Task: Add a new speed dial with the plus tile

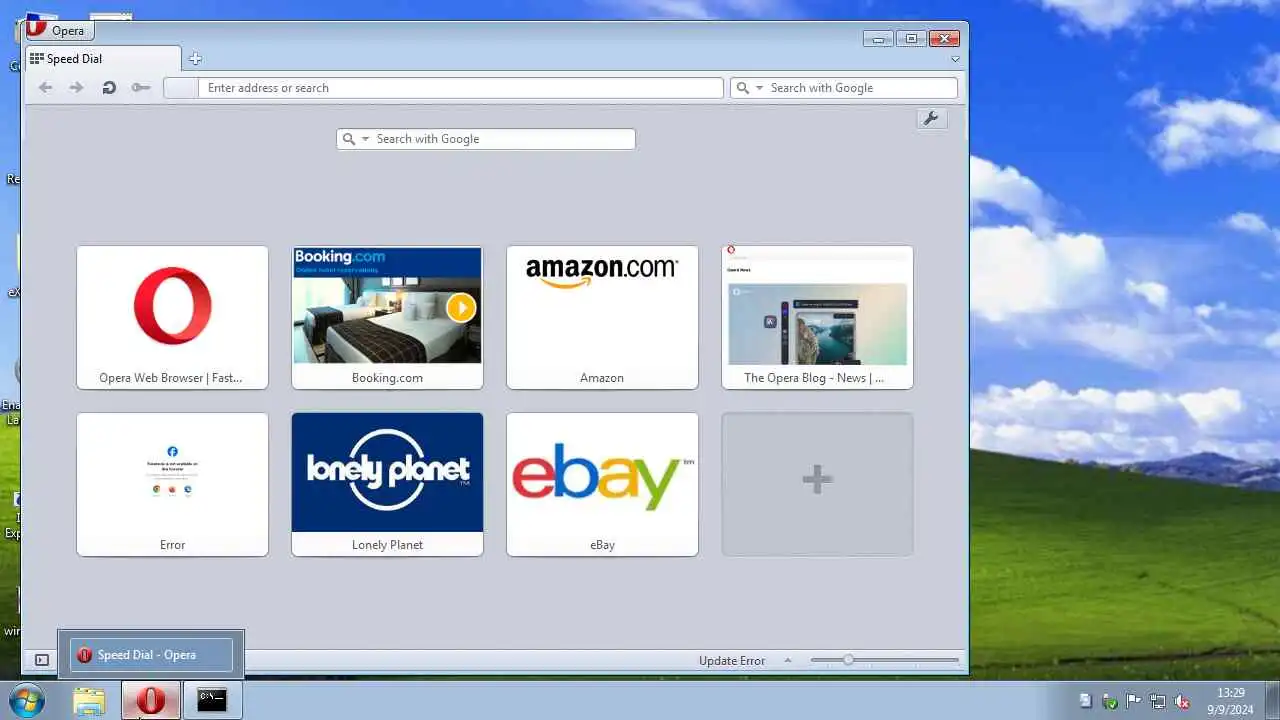Action: tap(817, 484)
